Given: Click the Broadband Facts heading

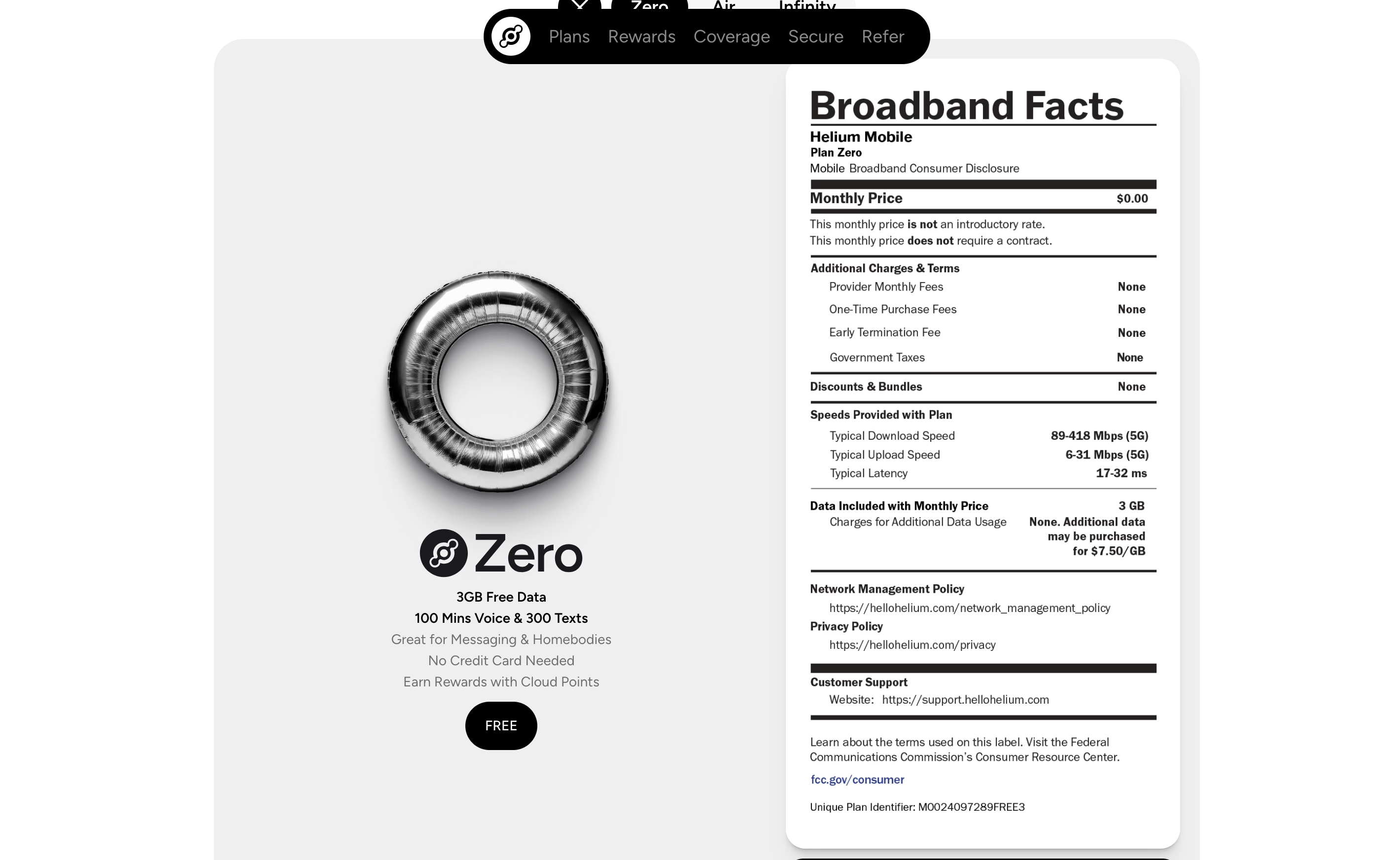Looking at the screenshot, I should click(x=966, y=106).
